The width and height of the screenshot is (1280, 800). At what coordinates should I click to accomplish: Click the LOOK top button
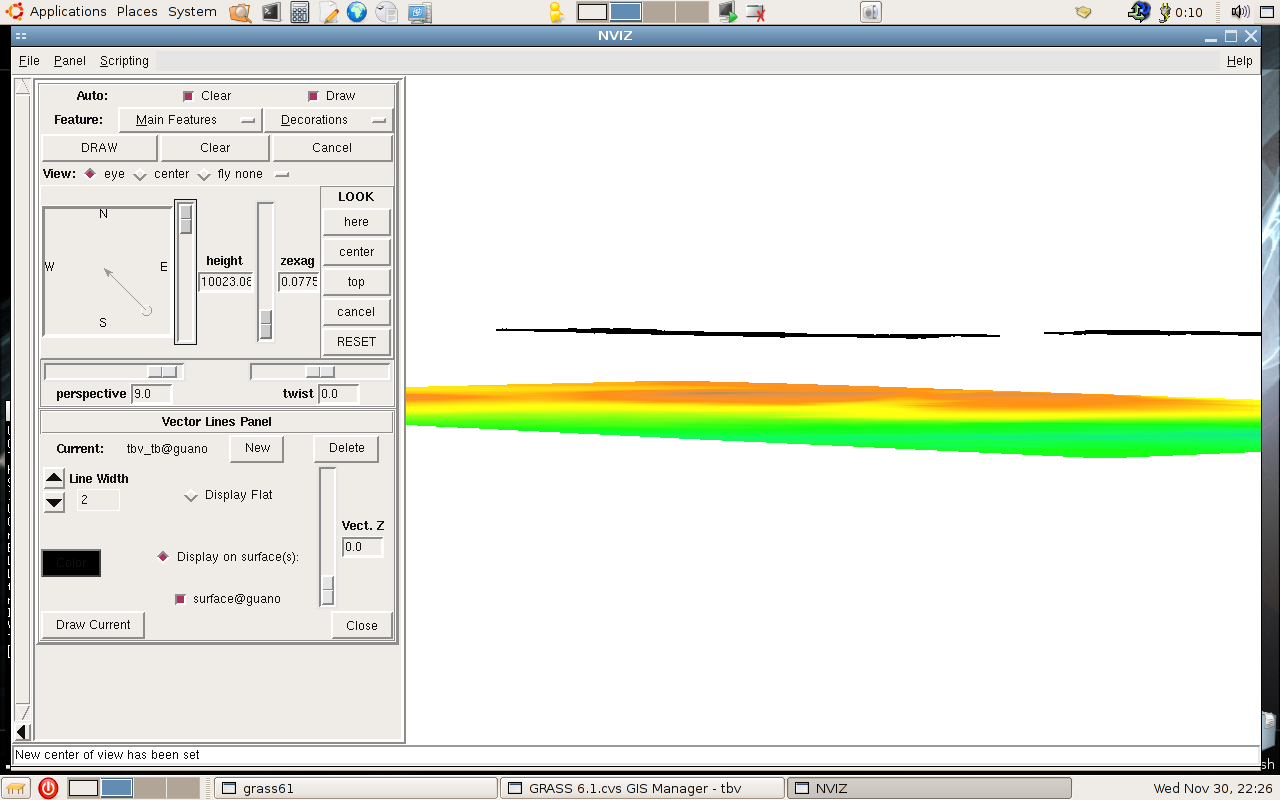tap(356, 282)
